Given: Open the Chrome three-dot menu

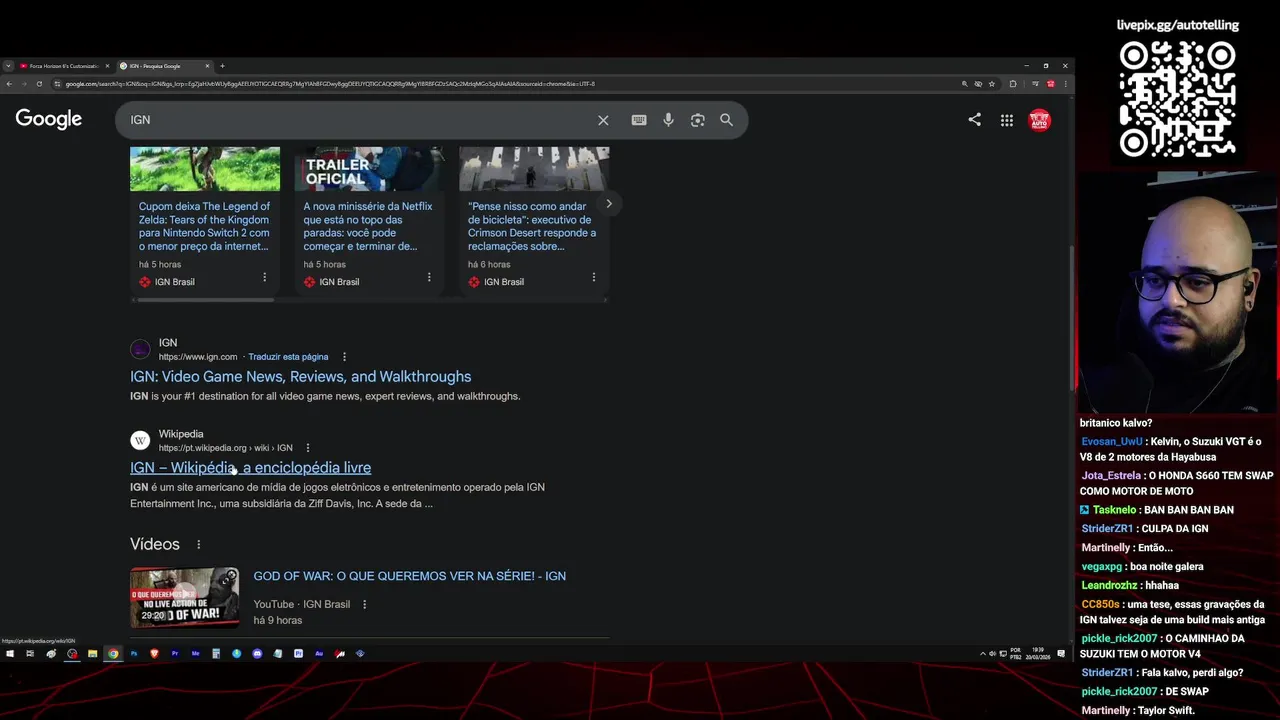Looking at the screenshot, I should 1065,84.
